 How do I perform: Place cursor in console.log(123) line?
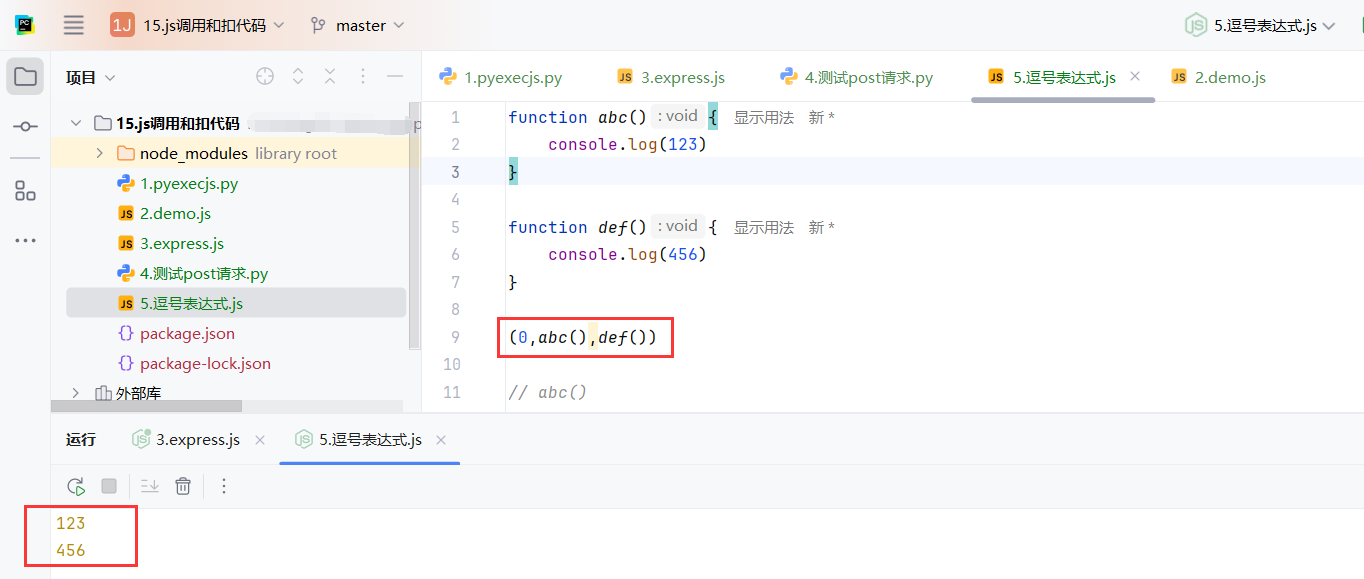click(627, 145)
